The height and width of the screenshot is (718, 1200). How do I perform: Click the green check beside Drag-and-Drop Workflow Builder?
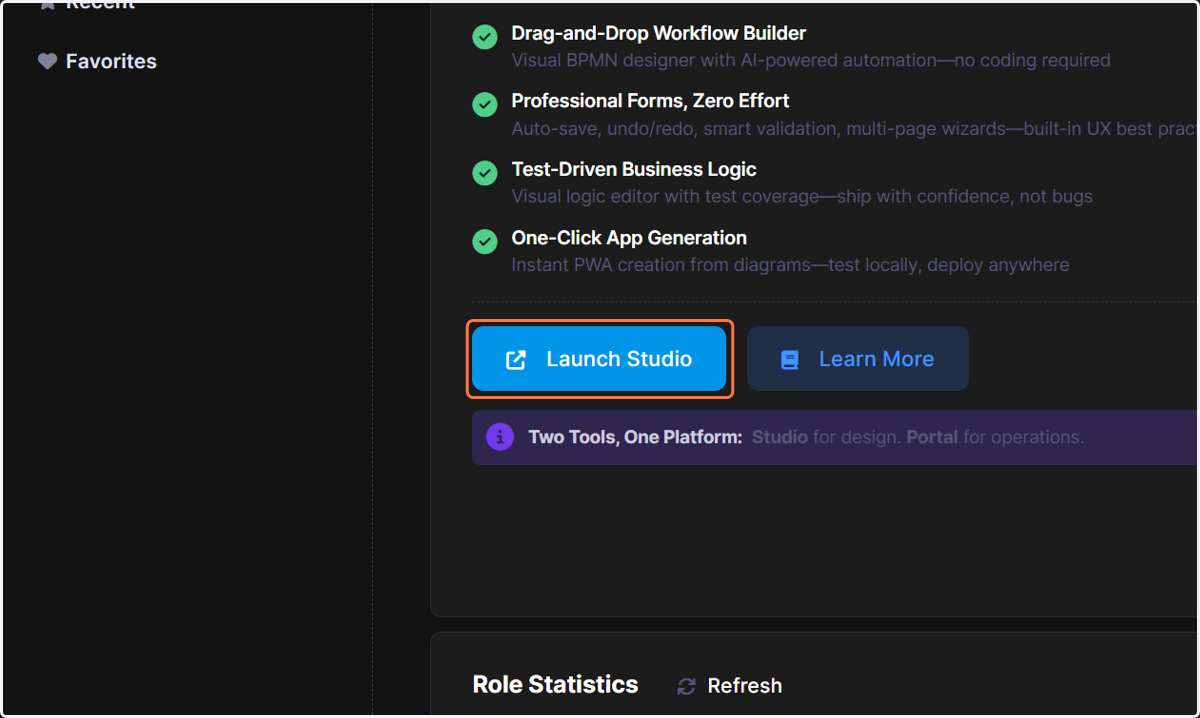485,37
